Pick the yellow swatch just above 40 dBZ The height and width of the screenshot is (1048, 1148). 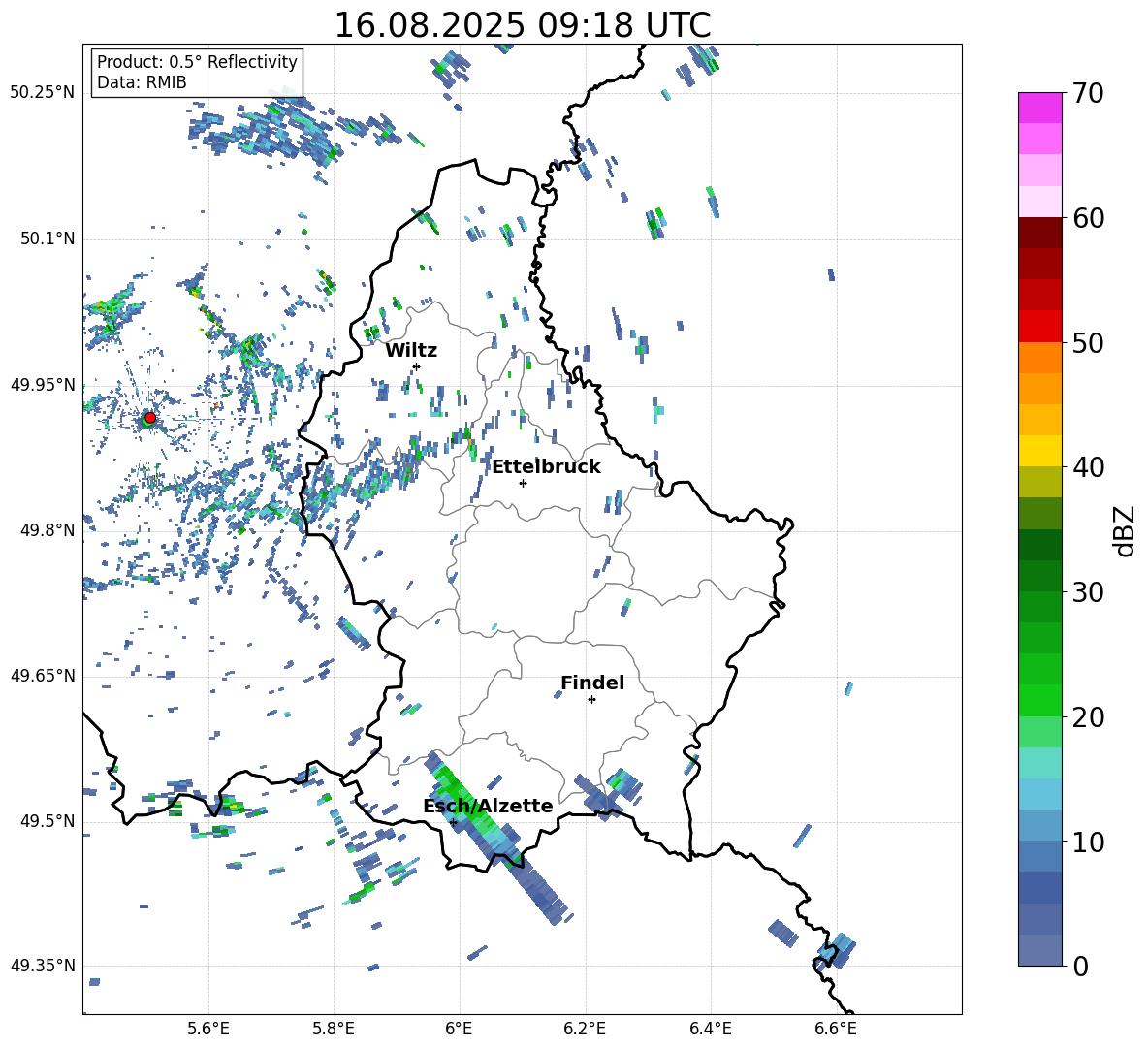1039,451
